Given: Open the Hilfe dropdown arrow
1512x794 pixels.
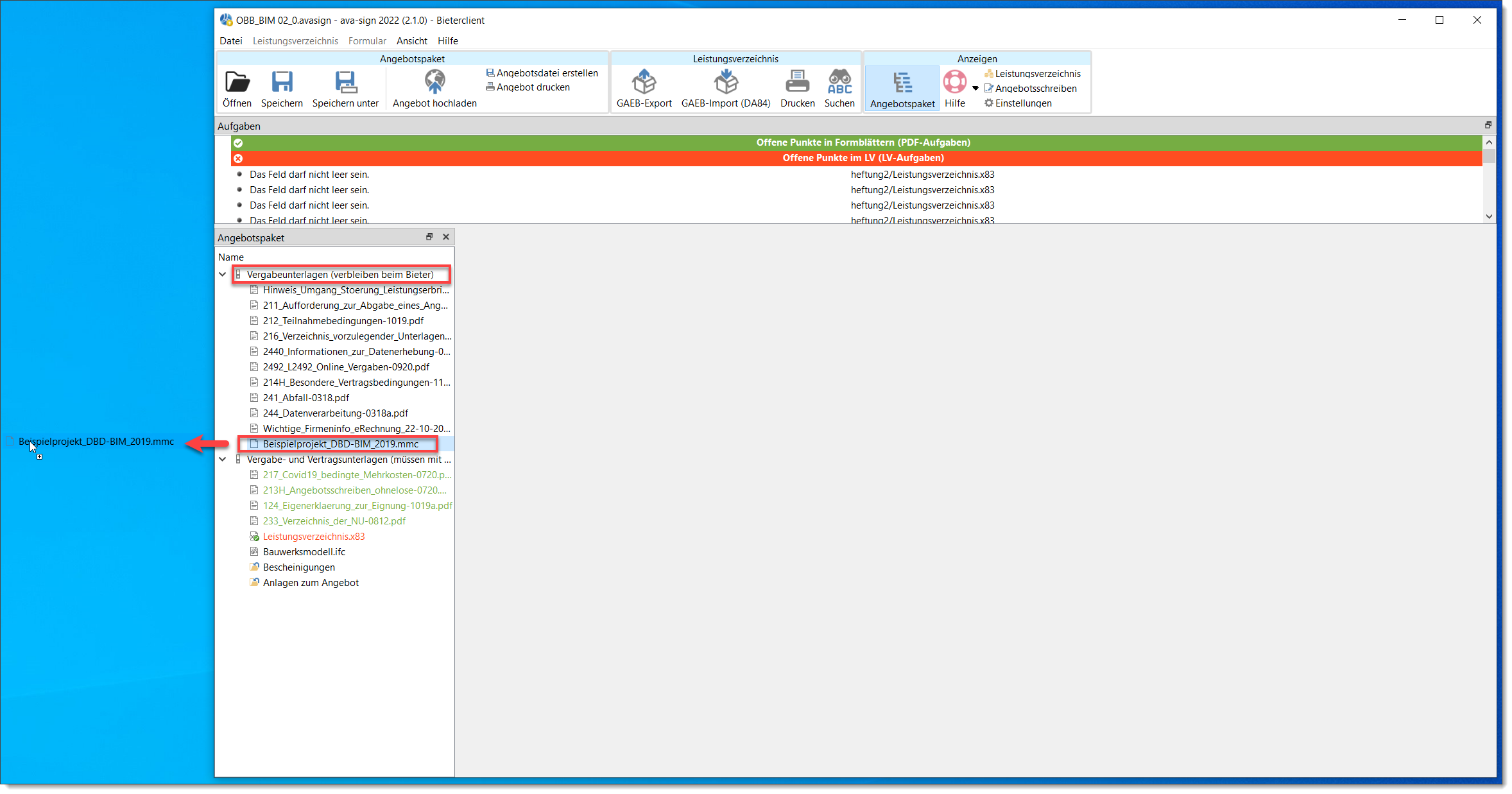Looking at the screenshot, I should (x=975, y=89).
